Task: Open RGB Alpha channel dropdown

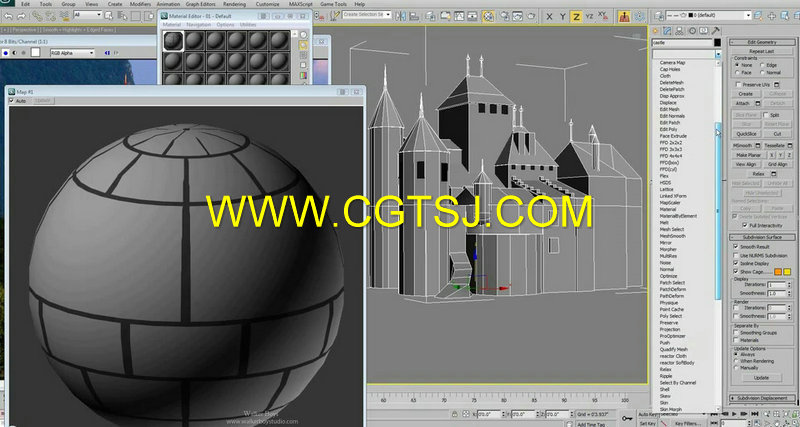Action: click(x=72, y=53)
